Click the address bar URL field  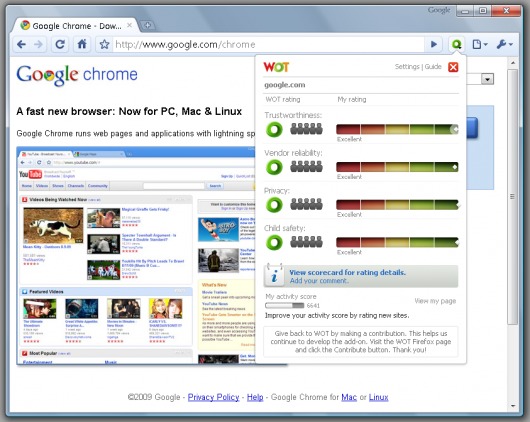[269, 44]
